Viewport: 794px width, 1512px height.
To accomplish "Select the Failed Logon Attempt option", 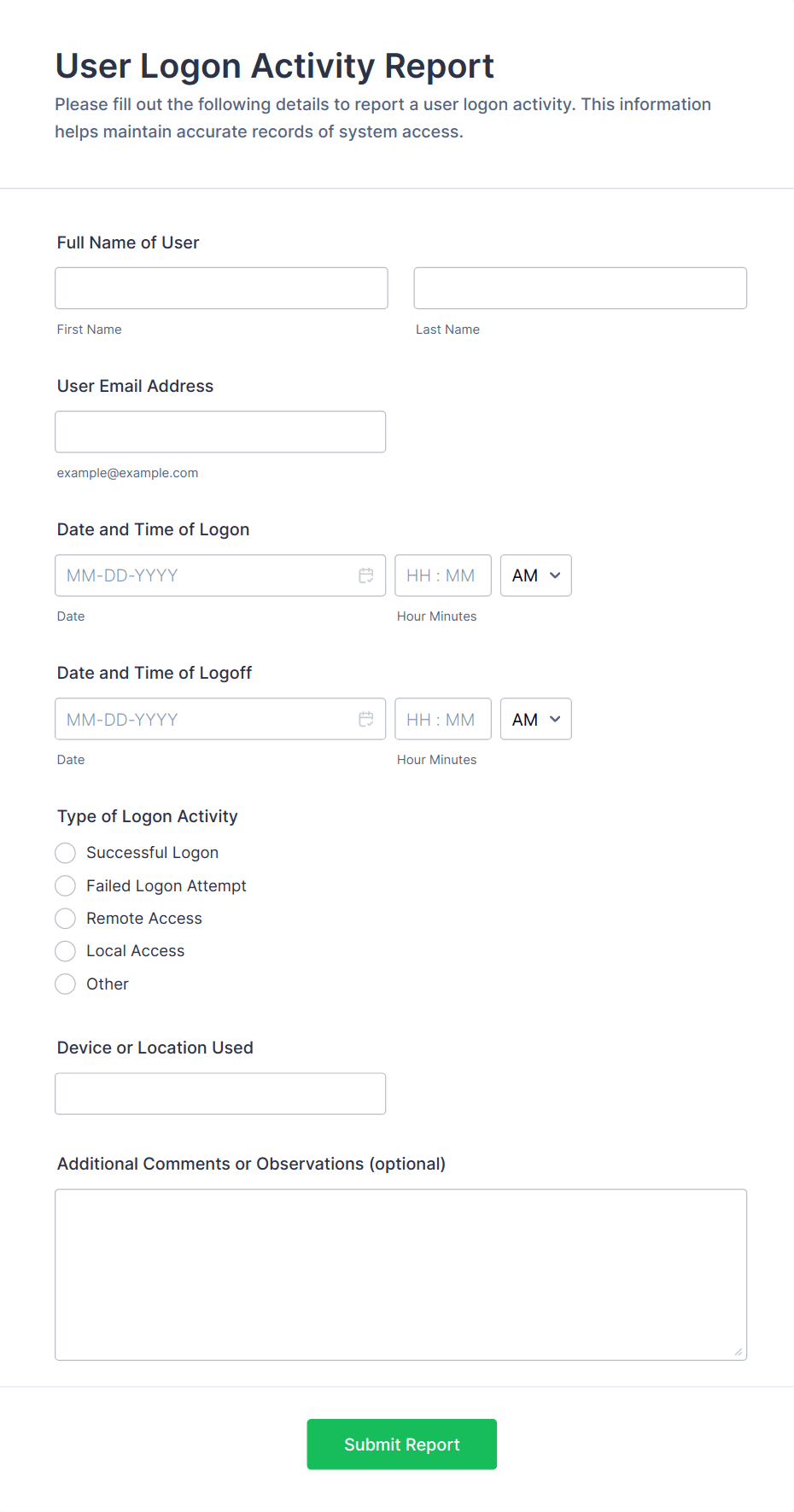I will (66, 886).
